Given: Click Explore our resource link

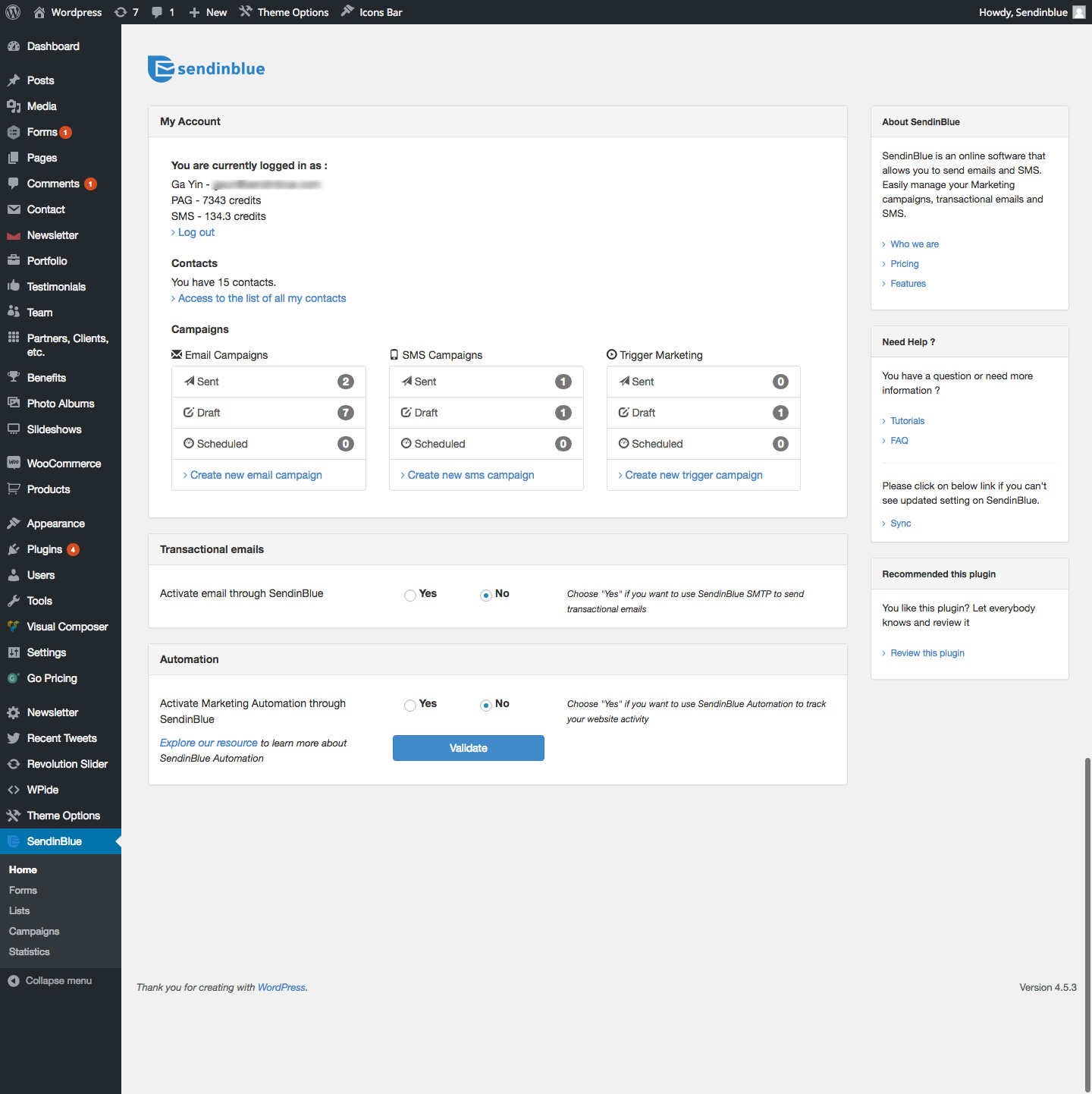Looking at the screenshot, I should click(x=209, y=743).
